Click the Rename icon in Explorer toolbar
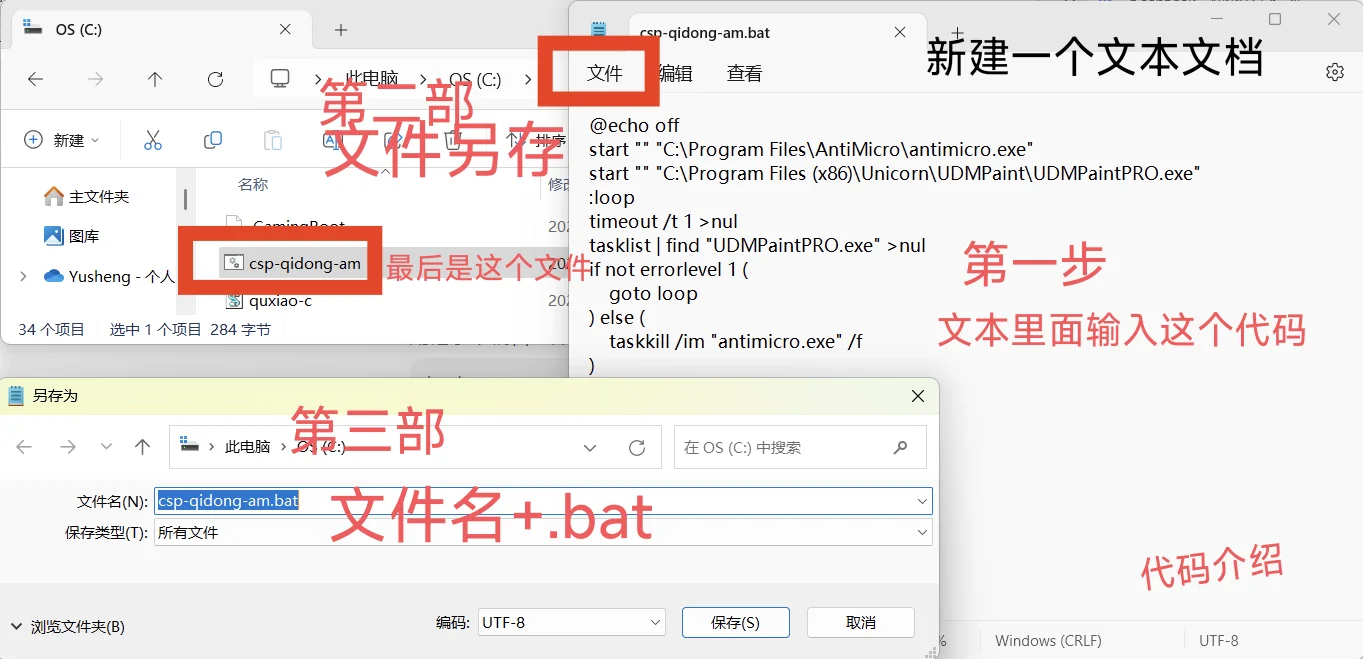 (x=332, y=139)
